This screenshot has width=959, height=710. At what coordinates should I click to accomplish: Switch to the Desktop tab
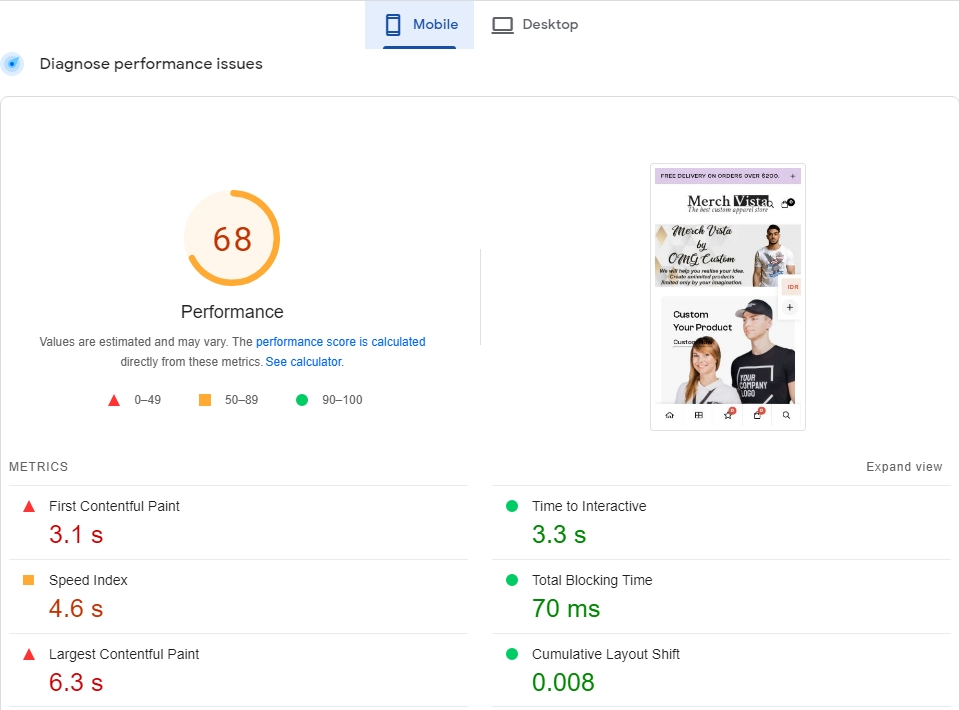click(x=535, y=25)
